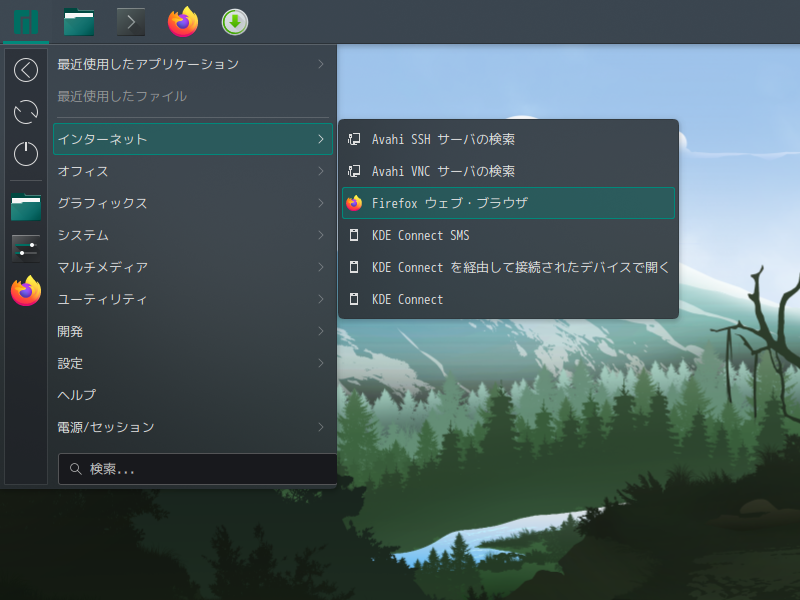
Task: Open the グラフィックス category
Action: pos(193,203)
